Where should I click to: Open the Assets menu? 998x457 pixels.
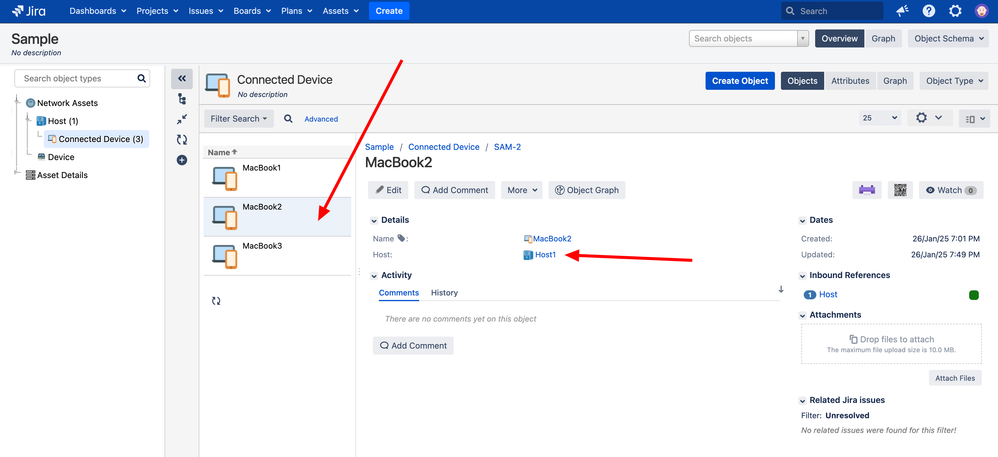[x=341, y=11]
